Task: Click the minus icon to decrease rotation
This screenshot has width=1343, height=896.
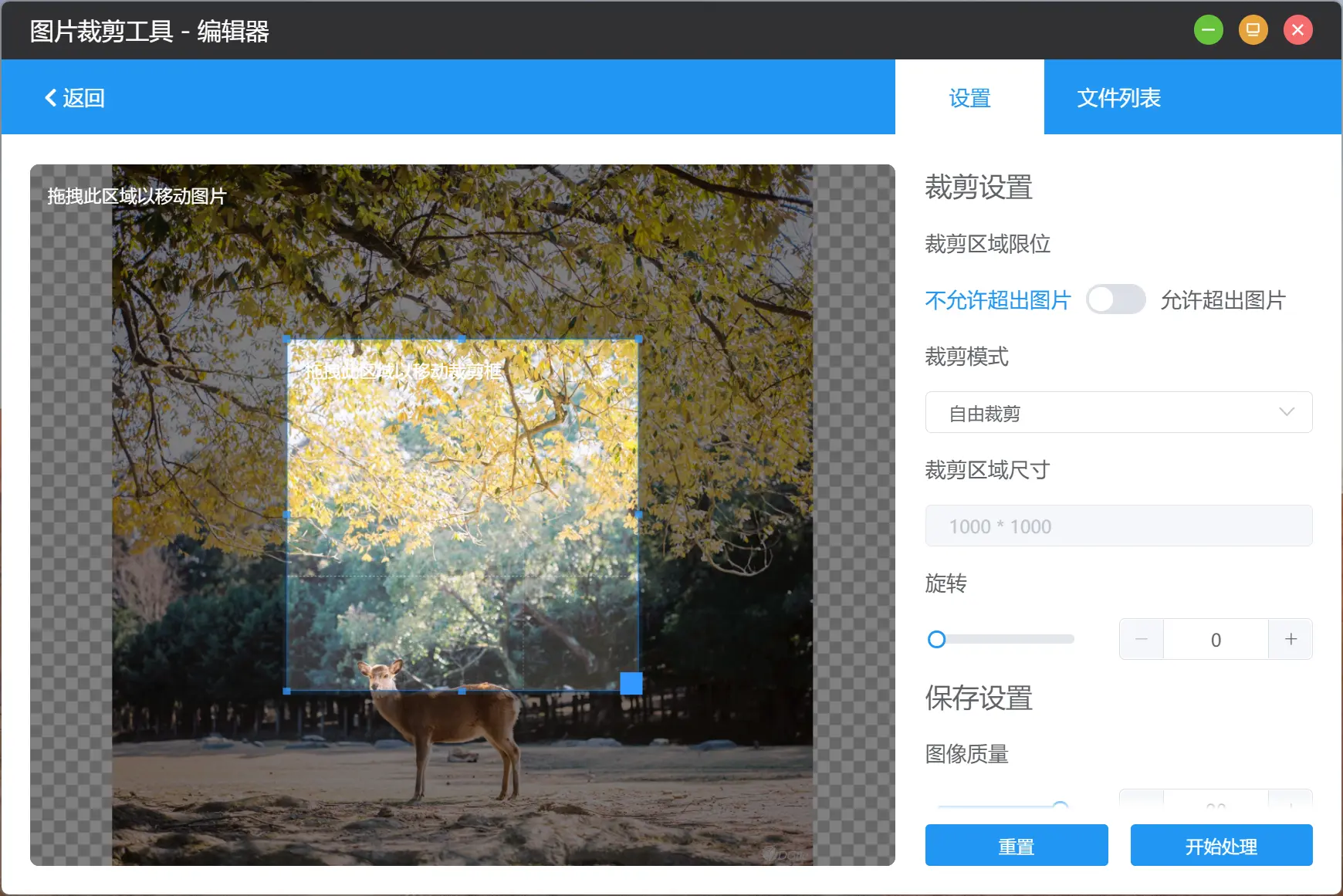Action: click(1141, 639)
